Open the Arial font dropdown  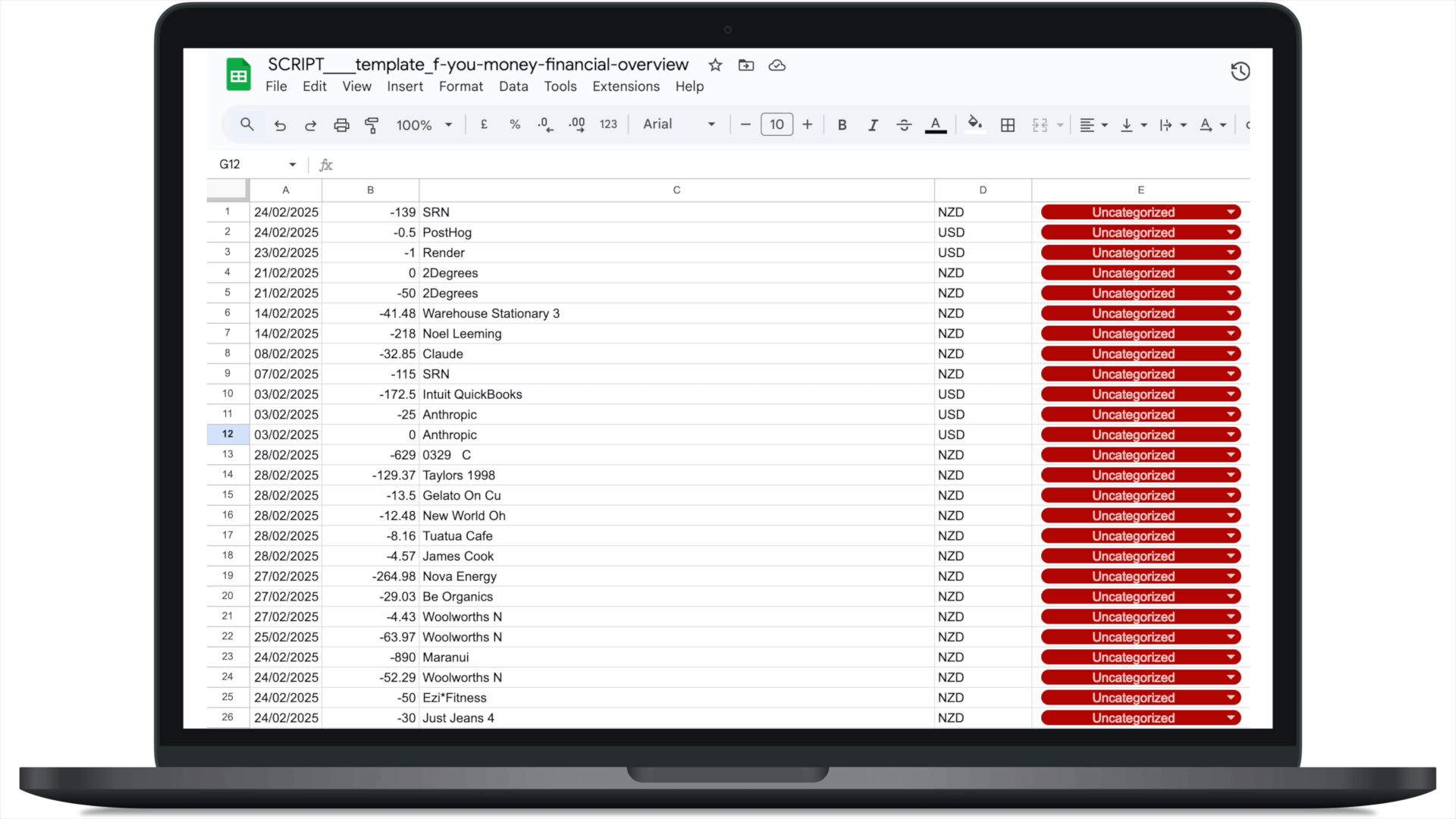pos(679,124)
